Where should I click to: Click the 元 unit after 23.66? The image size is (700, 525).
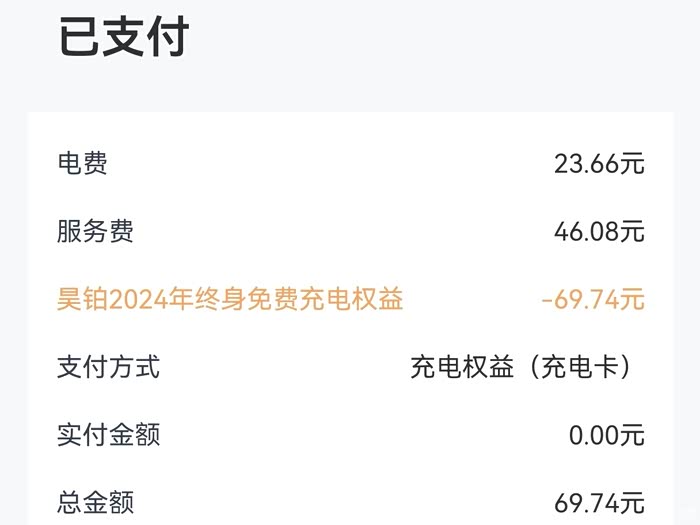[x=632, y=163]
